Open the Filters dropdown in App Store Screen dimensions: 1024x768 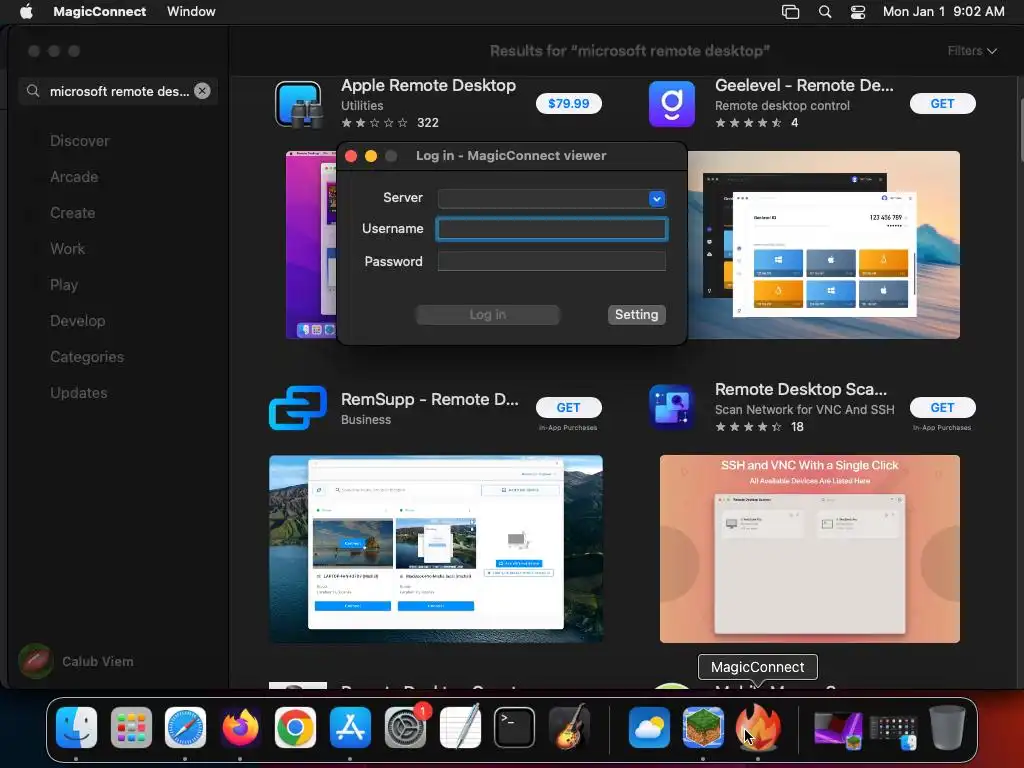[x=972, y=51]
